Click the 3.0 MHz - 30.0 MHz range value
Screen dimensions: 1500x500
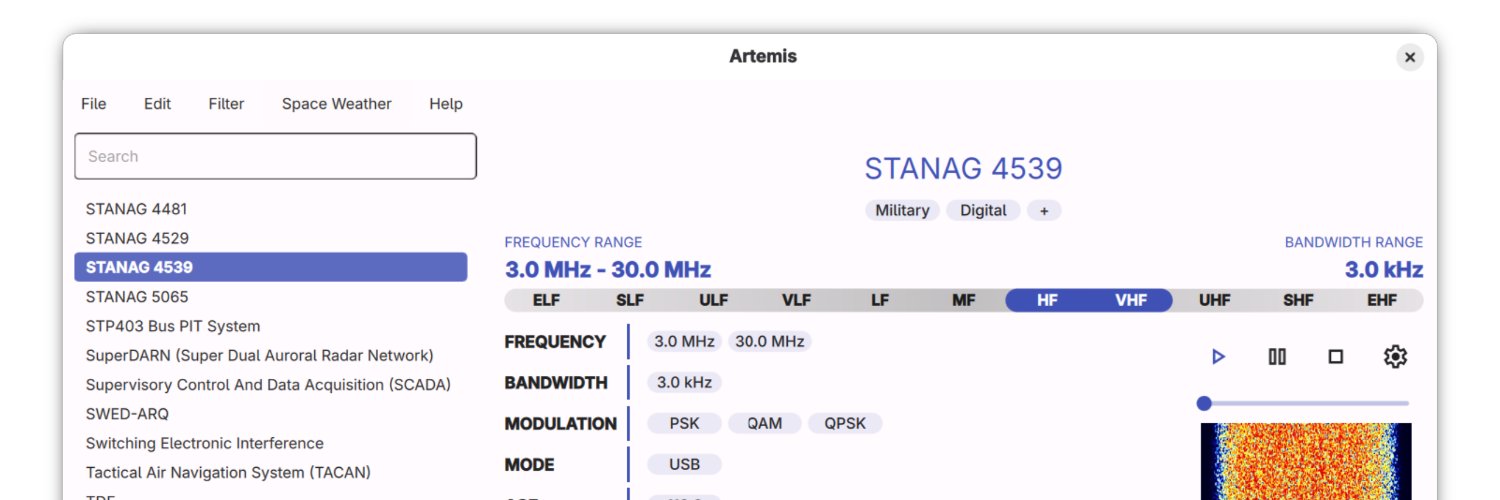point(608,270)
